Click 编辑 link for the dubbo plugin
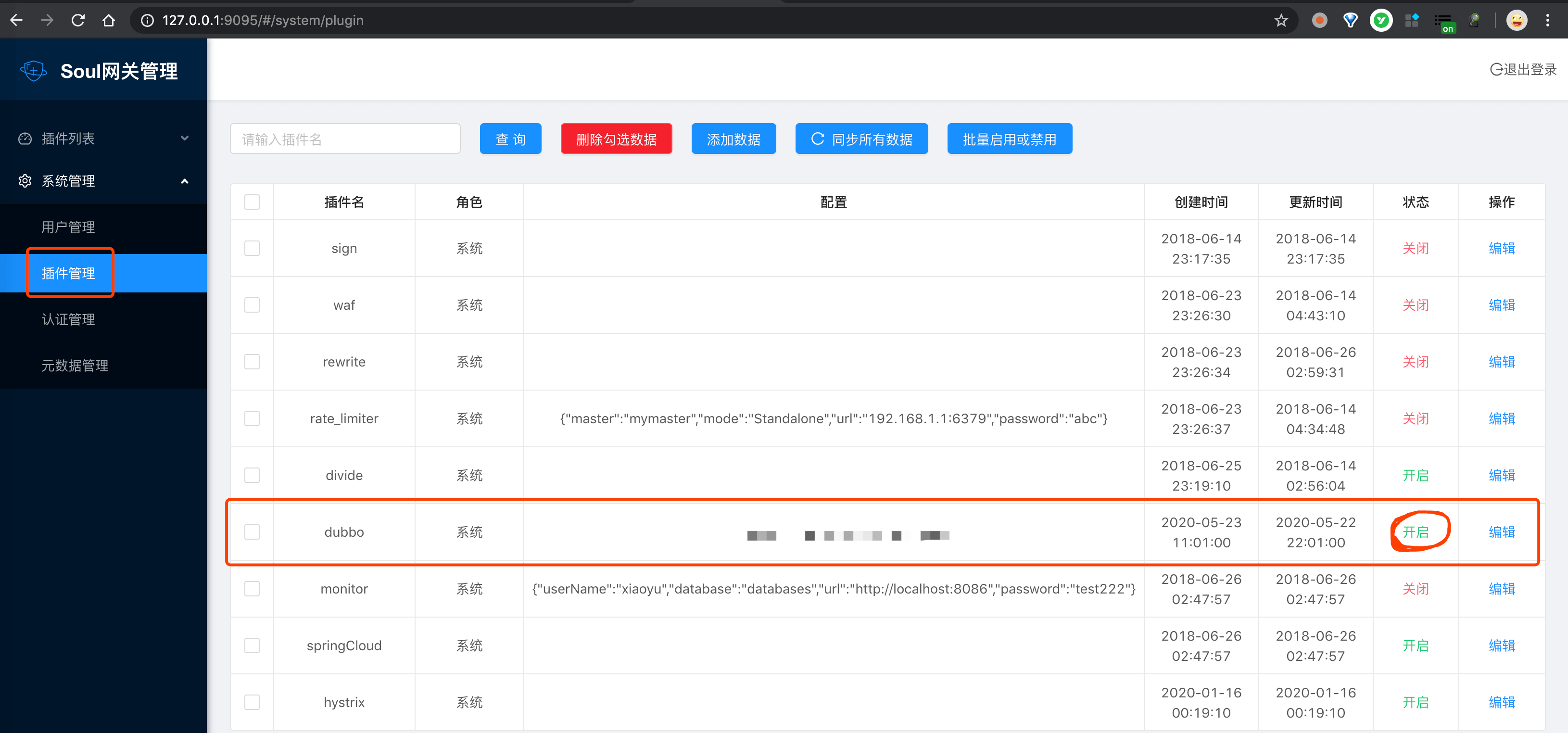The height and width of the screenshot is (733, 1568). (1501, 532)
